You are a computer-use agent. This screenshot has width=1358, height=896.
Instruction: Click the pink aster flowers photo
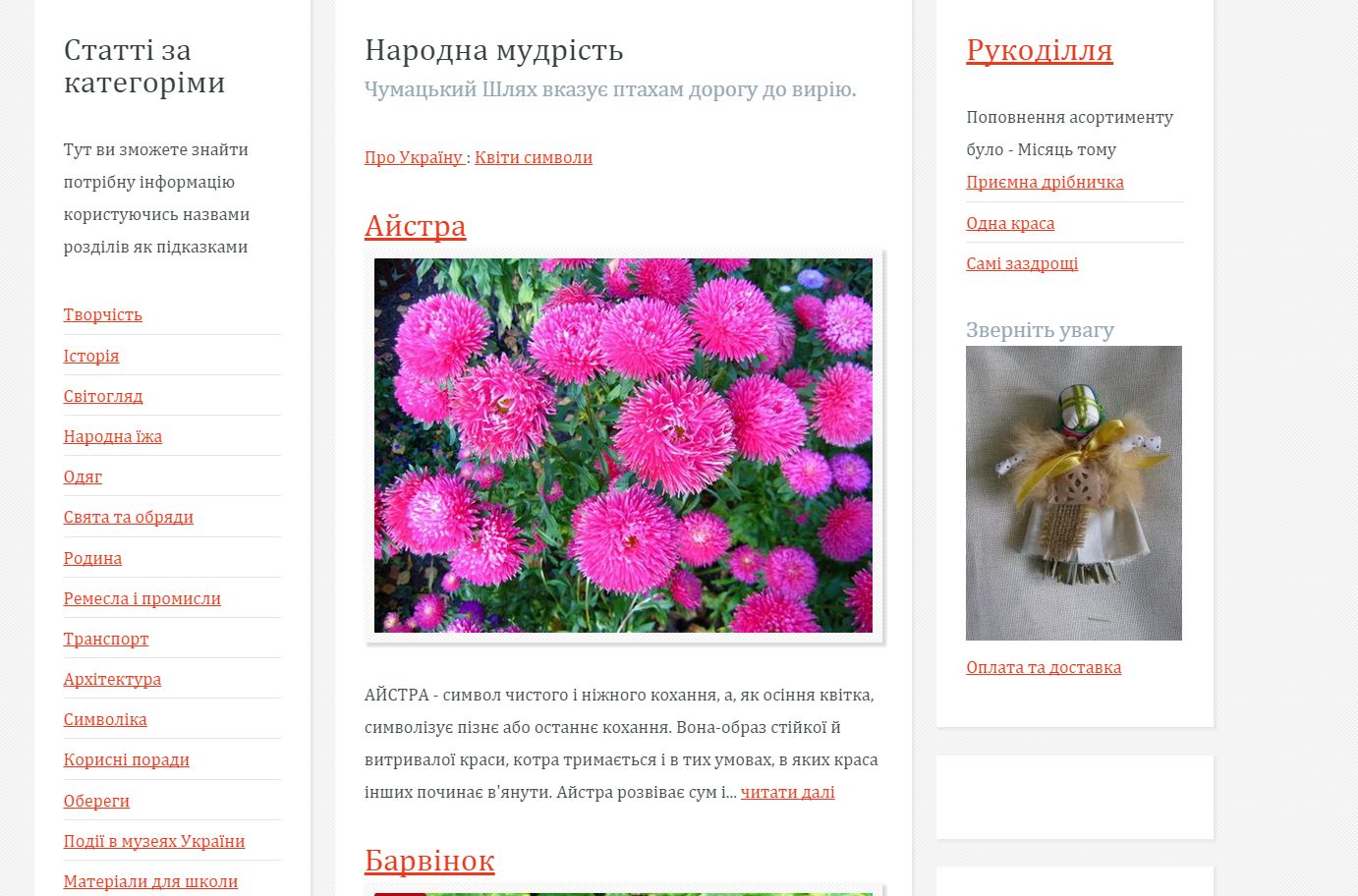point(623,445)
